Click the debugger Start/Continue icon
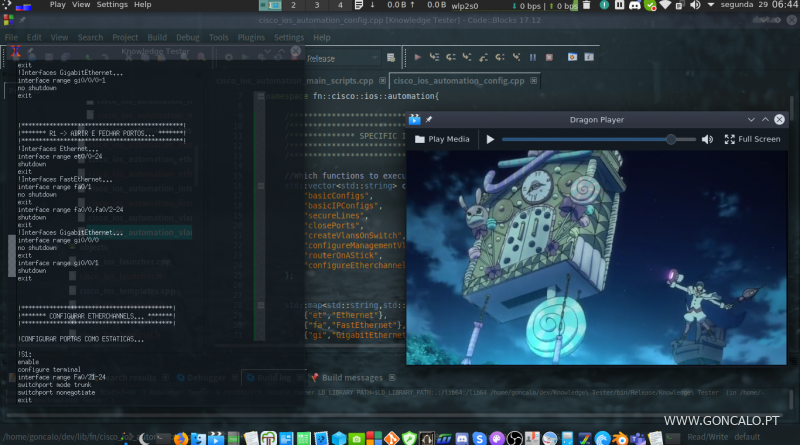Screen dimensions: 800x445 (x=418, y=58)
